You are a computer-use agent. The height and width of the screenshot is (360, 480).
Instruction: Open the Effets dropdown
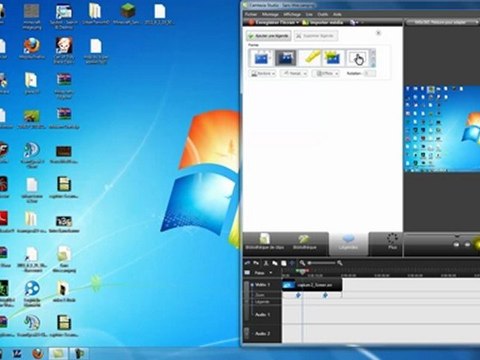pyautogui.click(x=326, y=73)
